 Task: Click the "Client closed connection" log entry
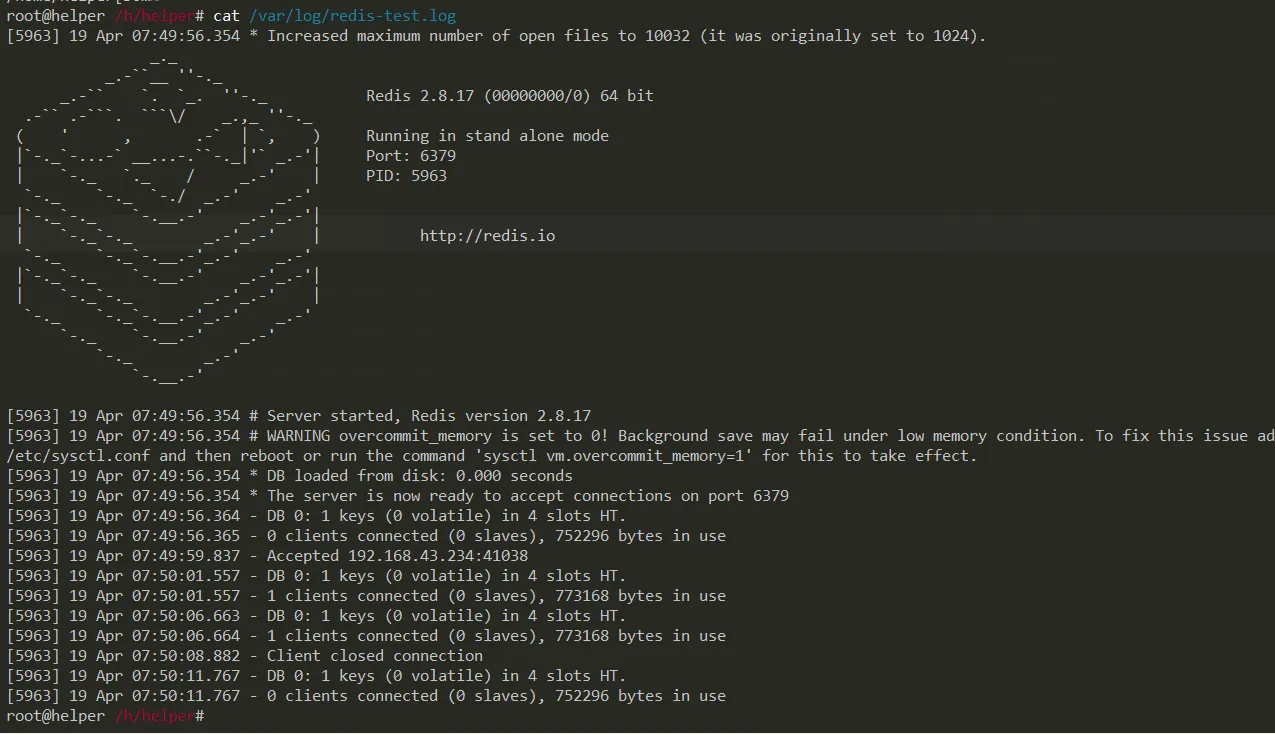[374, 656]
